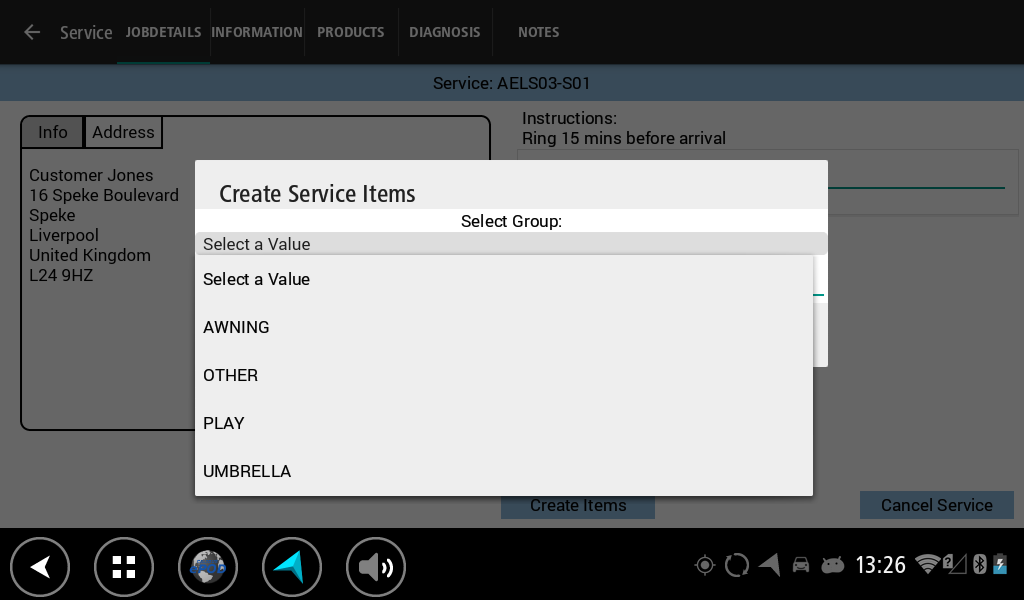Screen dimensions: 1024x600
Task: Tap the round back navigation button
Action: pyautogui.click(x=40, y=567)
